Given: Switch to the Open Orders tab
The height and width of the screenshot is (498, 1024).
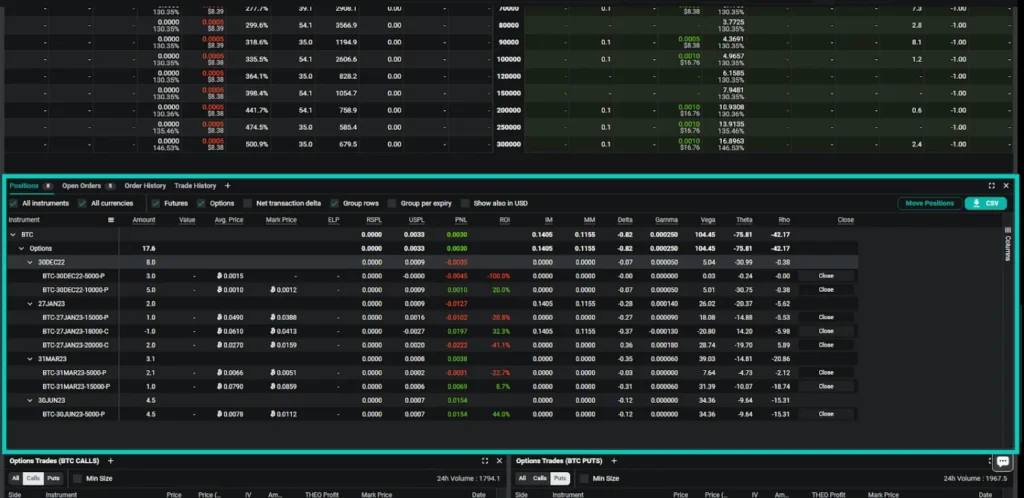Looking at the screenshot, I should click(88, 185).
